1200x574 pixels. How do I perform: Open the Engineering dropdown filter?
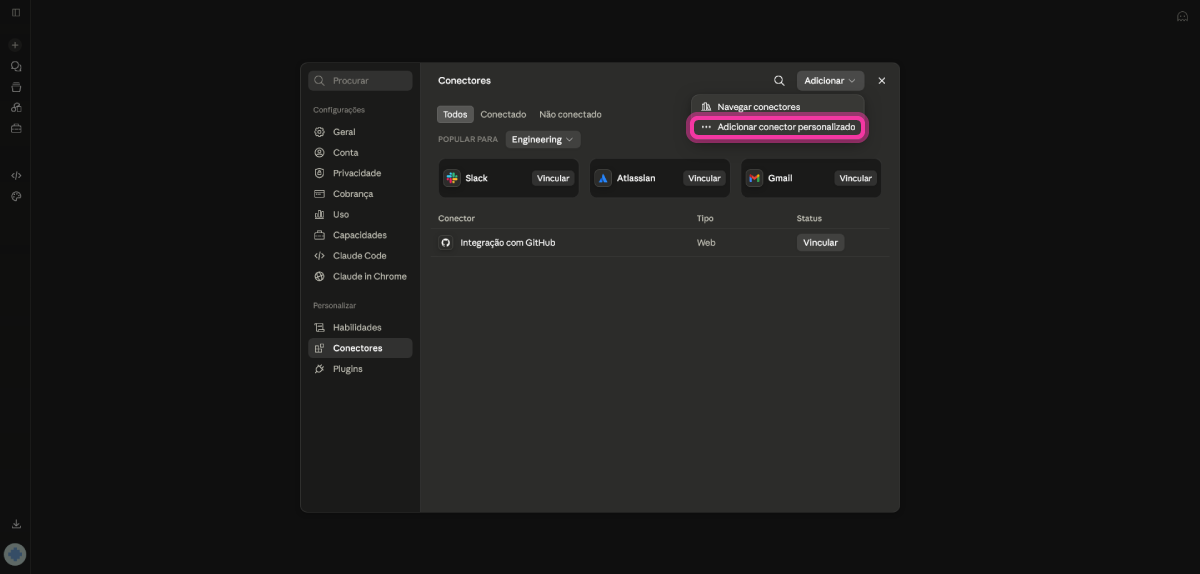pos(543,140)
